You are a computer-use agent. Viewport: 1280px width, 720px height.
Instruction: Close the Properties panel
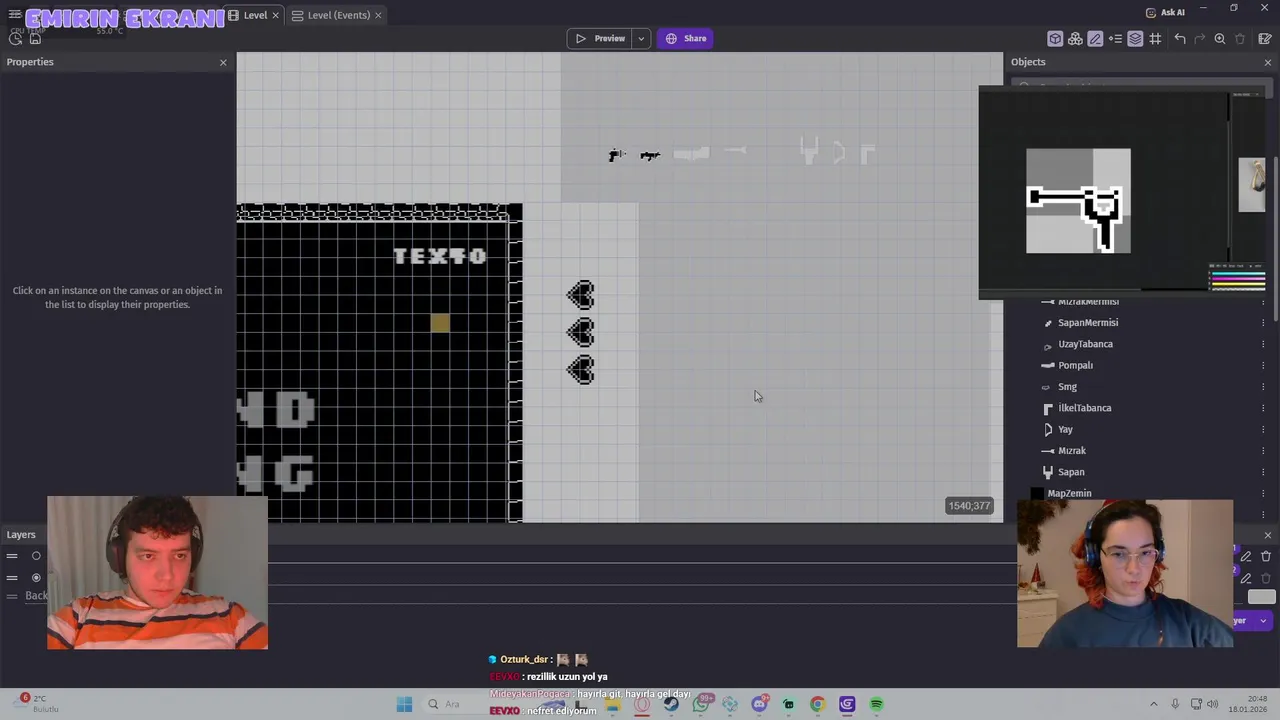(x=223, y=62)
